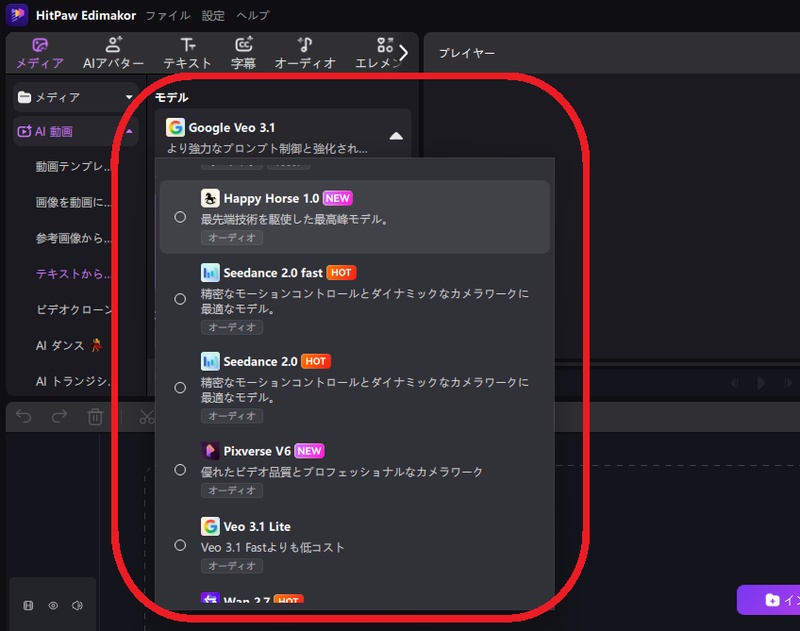
Task: Mute the track with speaker icon
Action: (x=77, y=605)
